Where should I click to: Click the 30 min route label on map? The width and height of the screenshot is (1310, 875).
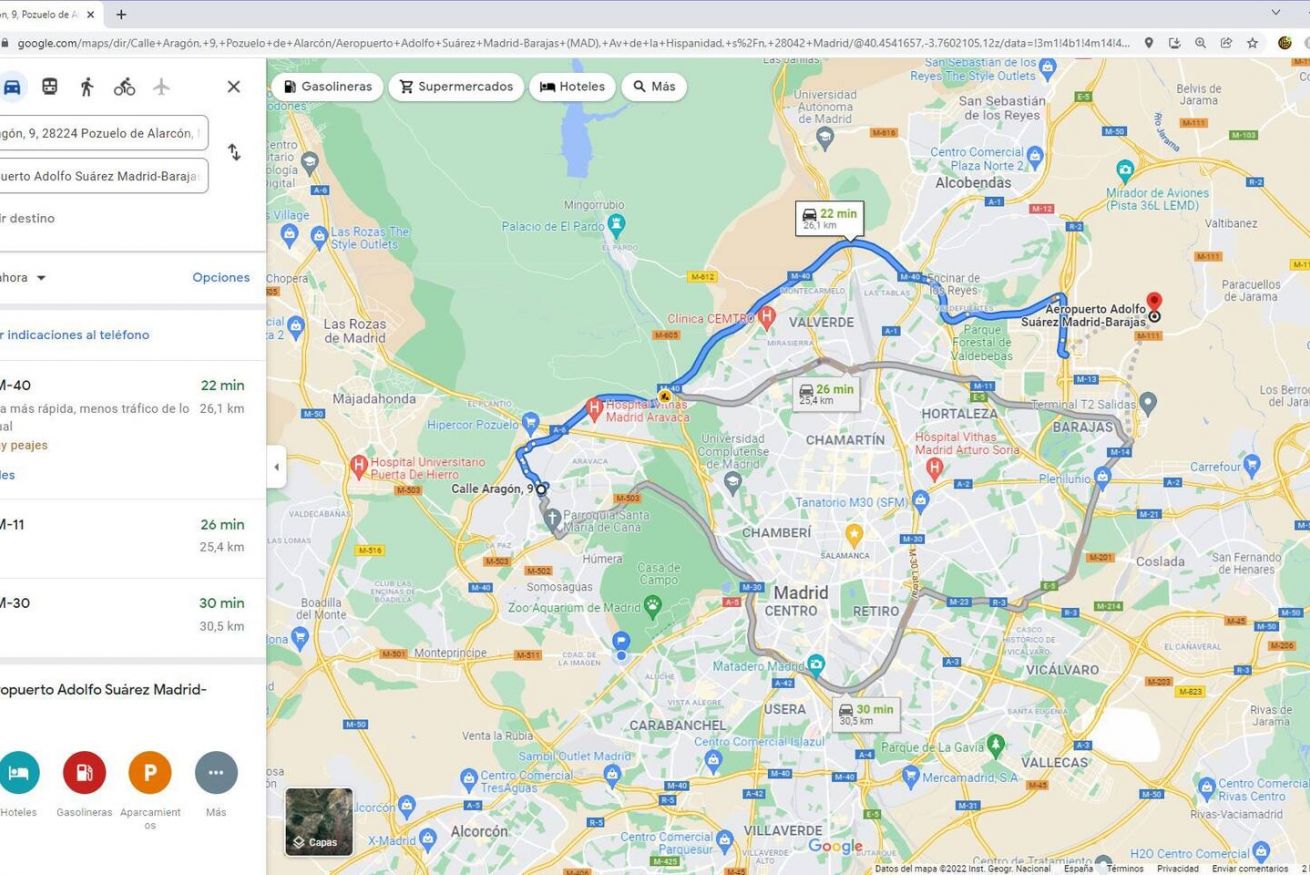click(866, 714)
